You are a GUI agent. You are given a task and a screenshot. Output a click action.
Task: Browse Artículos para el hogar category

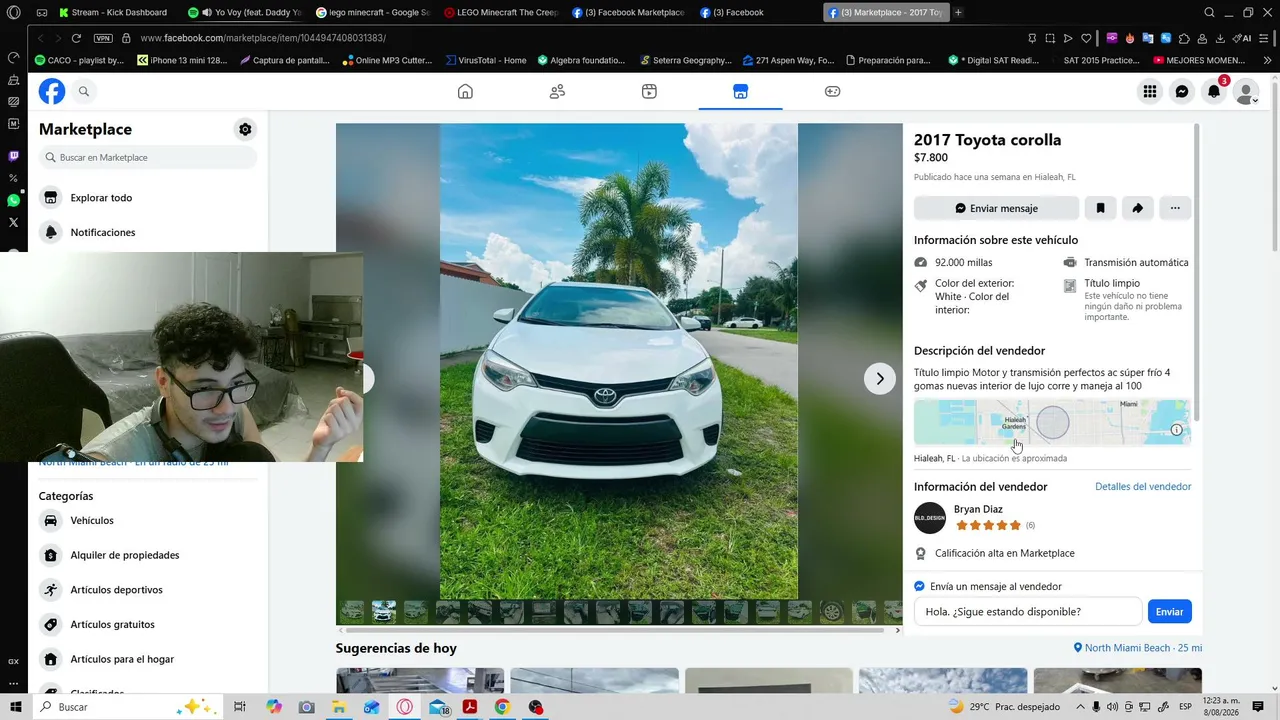(148, 659)
